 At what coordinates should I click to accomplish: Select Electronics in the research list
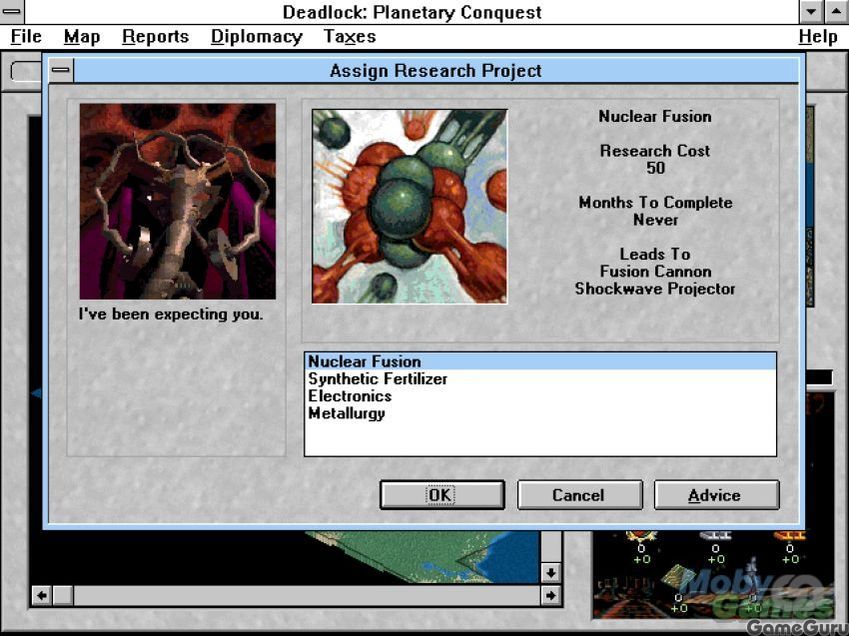[540, 396]
